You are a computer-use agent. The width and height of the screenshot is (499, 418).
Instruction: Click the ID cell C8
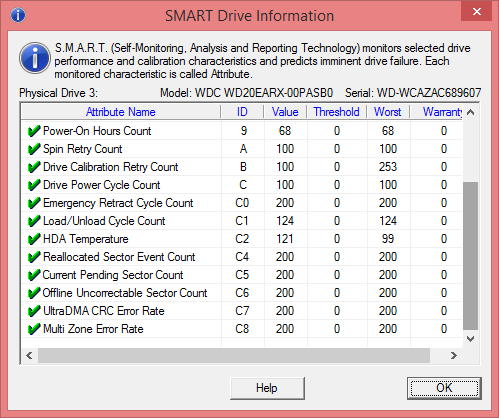(x=242, y=329)
